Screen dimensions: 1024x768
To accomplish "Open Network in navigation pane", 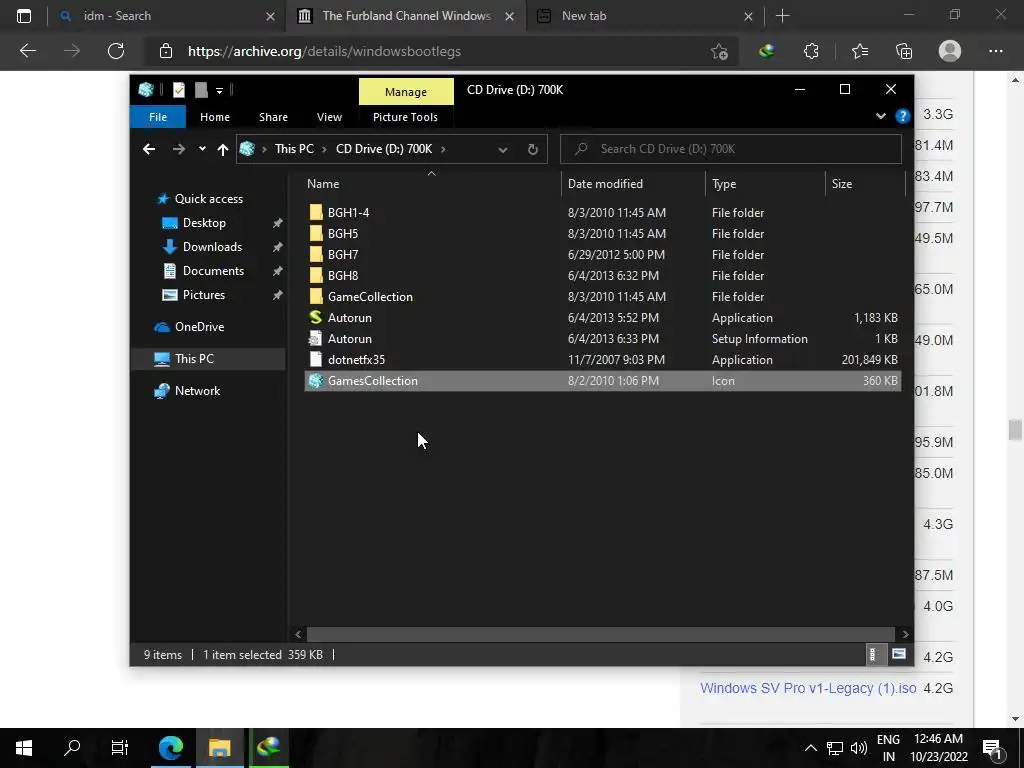I will [197, 391].
